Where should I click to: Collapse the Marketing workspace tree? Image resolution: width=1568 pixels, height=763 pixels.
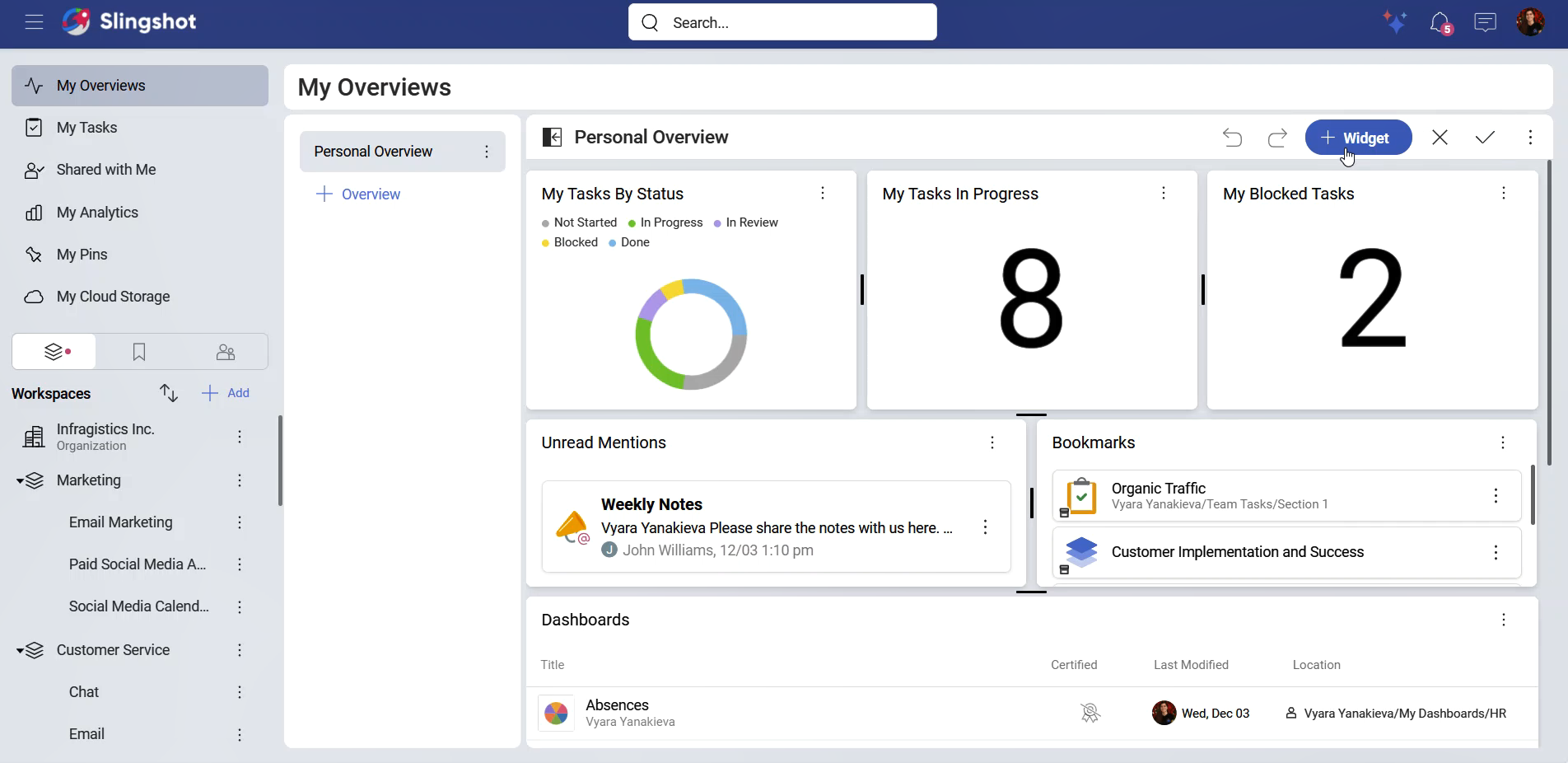(20, 481)
